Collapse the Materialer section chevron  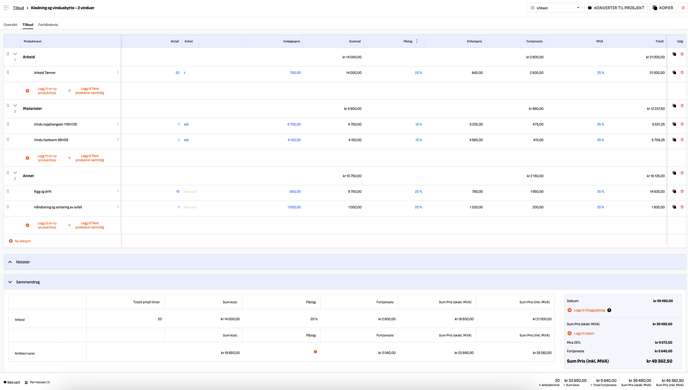tap(15, 106)
